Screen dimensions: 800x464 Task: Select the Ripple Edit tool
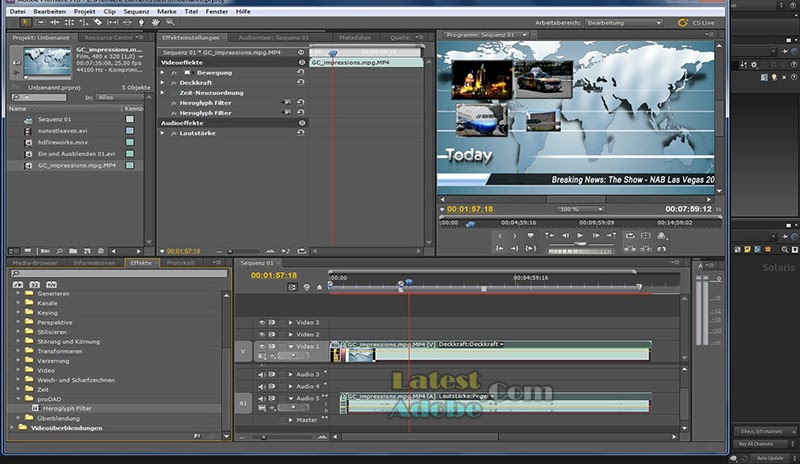coord(55,22)
